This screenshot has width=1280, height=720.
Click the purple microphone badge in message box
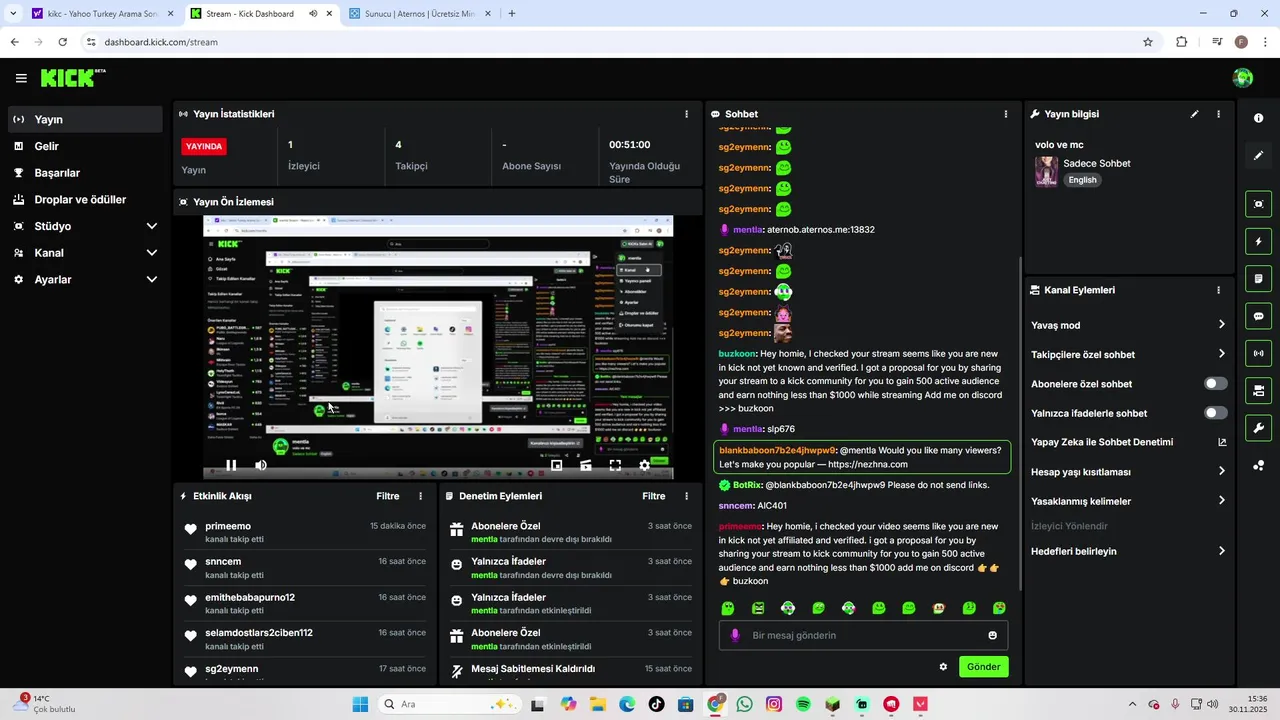[x=735, y=635]
